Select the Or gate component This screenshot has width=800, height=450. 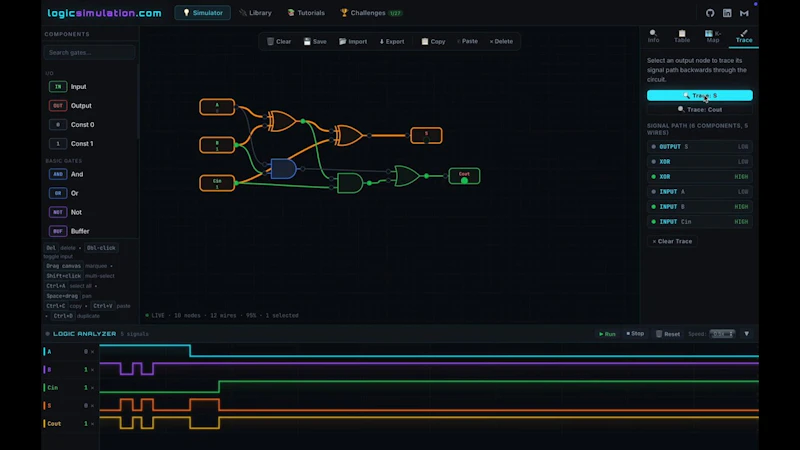[x=90, y=193]
